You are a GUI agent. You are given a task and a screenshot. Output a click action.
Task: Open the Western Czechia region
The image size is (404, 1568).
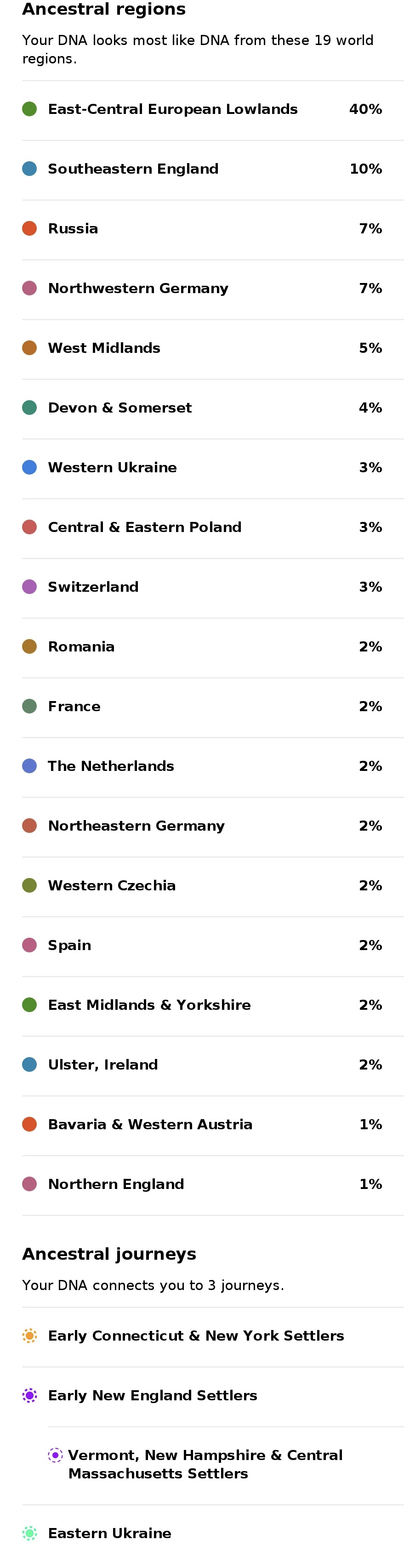213,886
